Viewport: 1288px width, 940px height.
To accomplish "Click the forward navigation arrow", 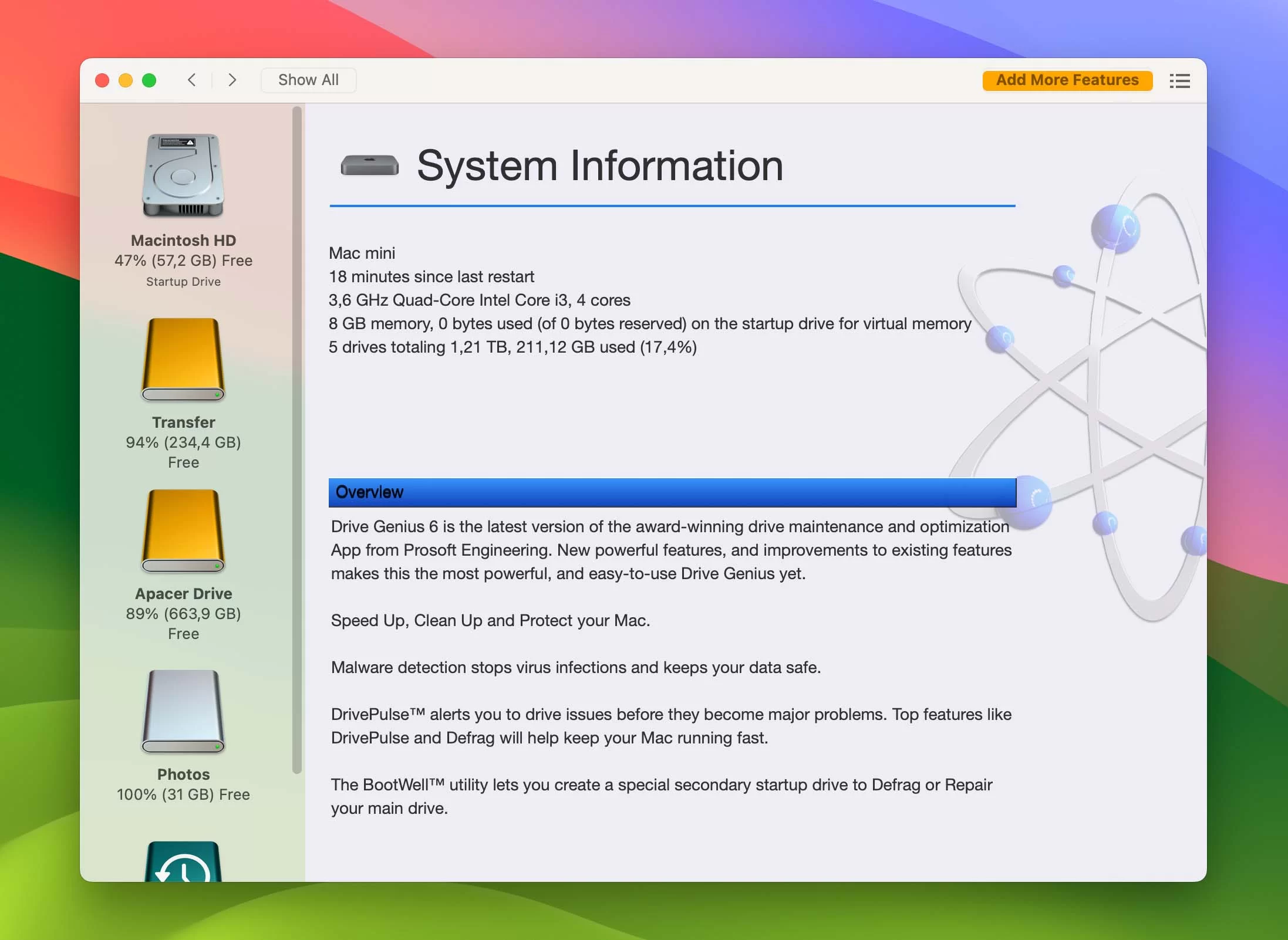I will click(x=230, y=80).
